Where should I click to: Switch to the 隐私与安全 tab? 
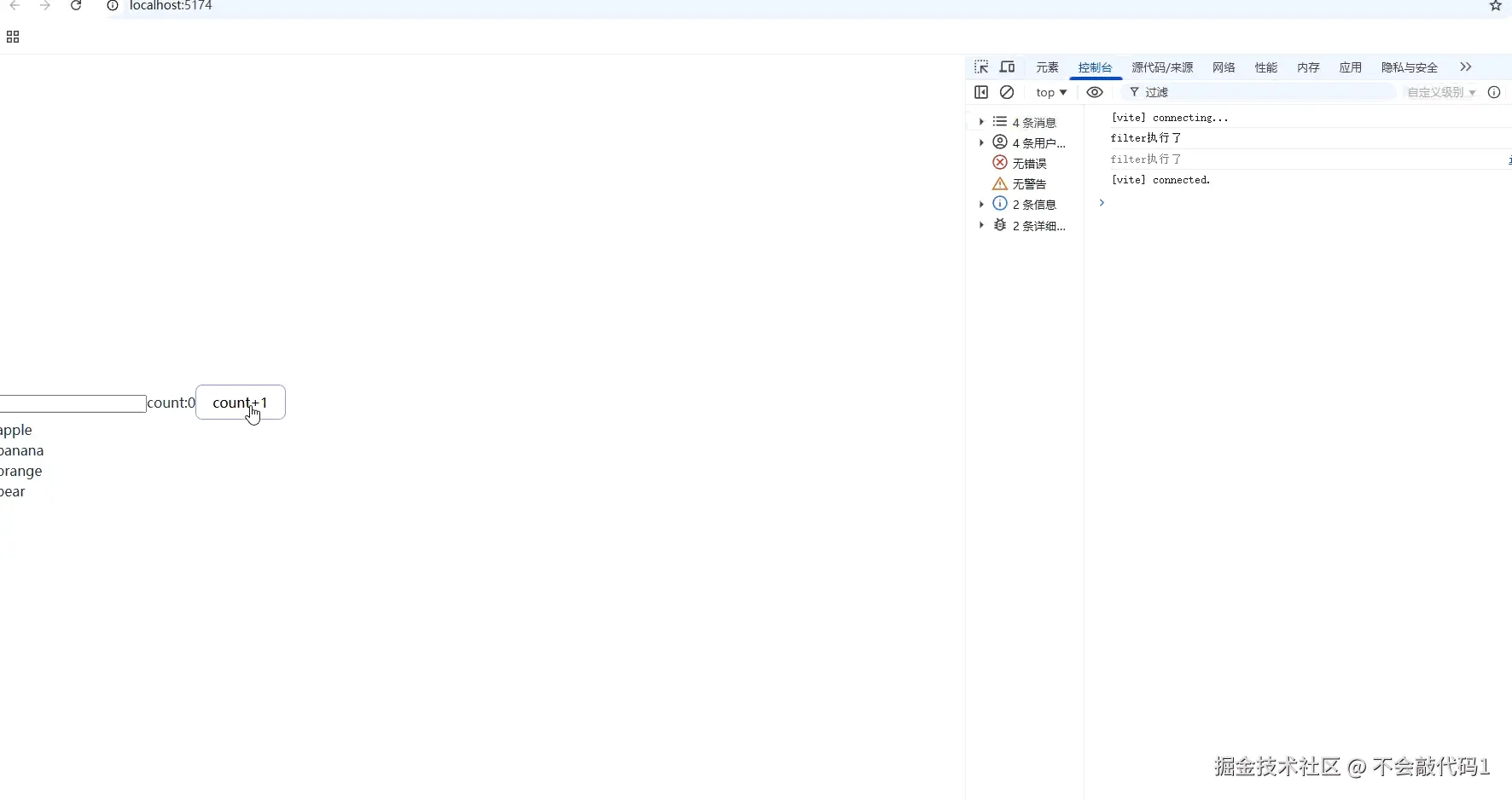(1410, 67)
